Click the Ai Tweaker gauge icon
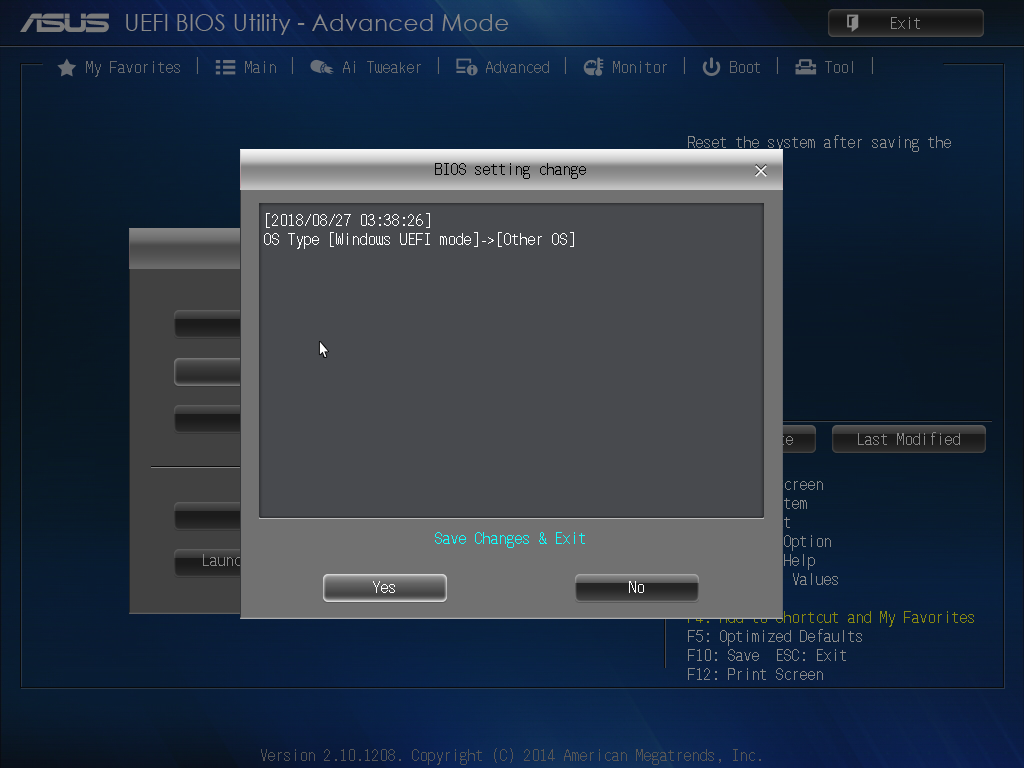The image size is (1024, 768). pos(322,67)
